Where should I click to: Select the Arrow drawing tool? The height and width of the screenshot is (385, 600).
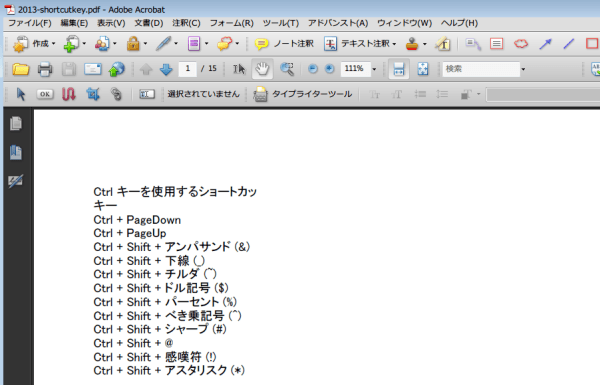tap(545, 44)
